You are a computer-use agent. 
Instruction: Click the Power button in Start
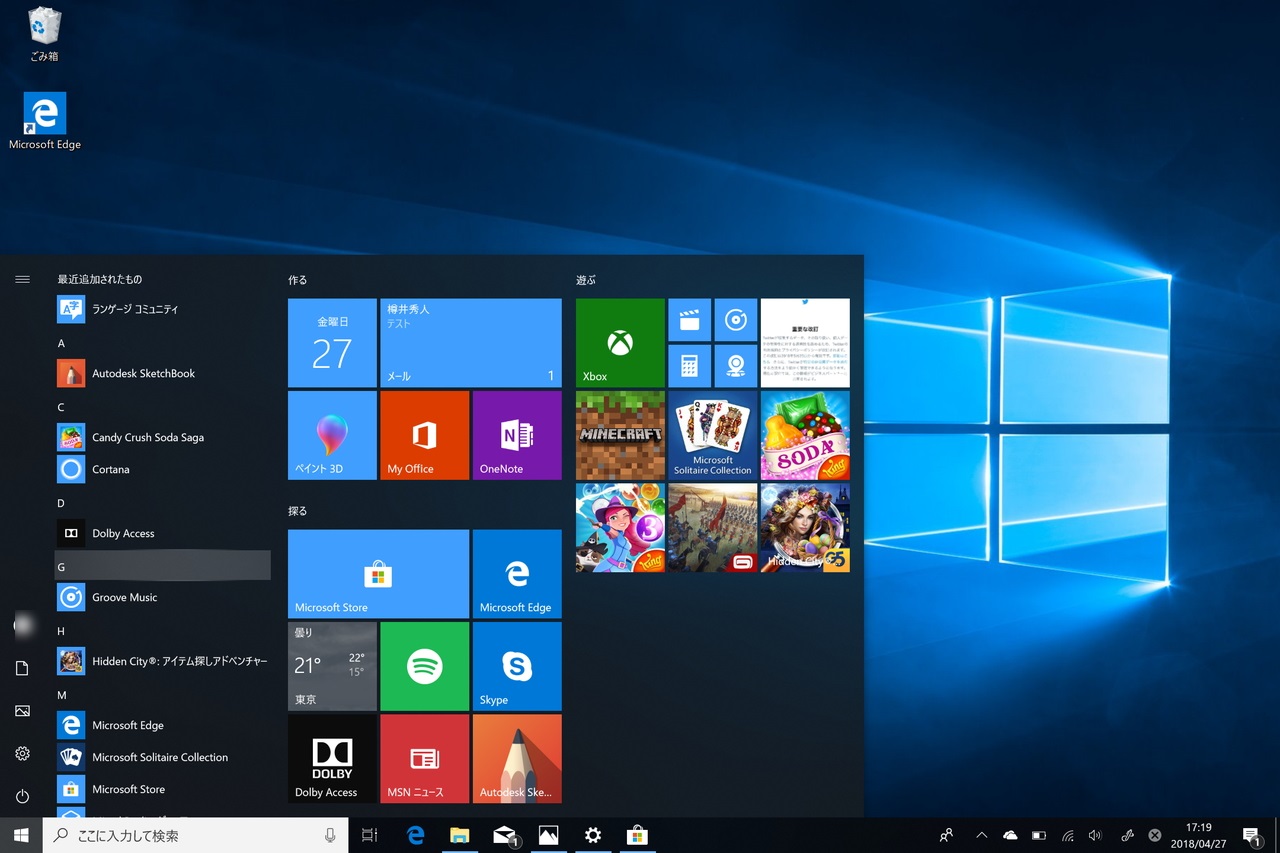[22, 796]
